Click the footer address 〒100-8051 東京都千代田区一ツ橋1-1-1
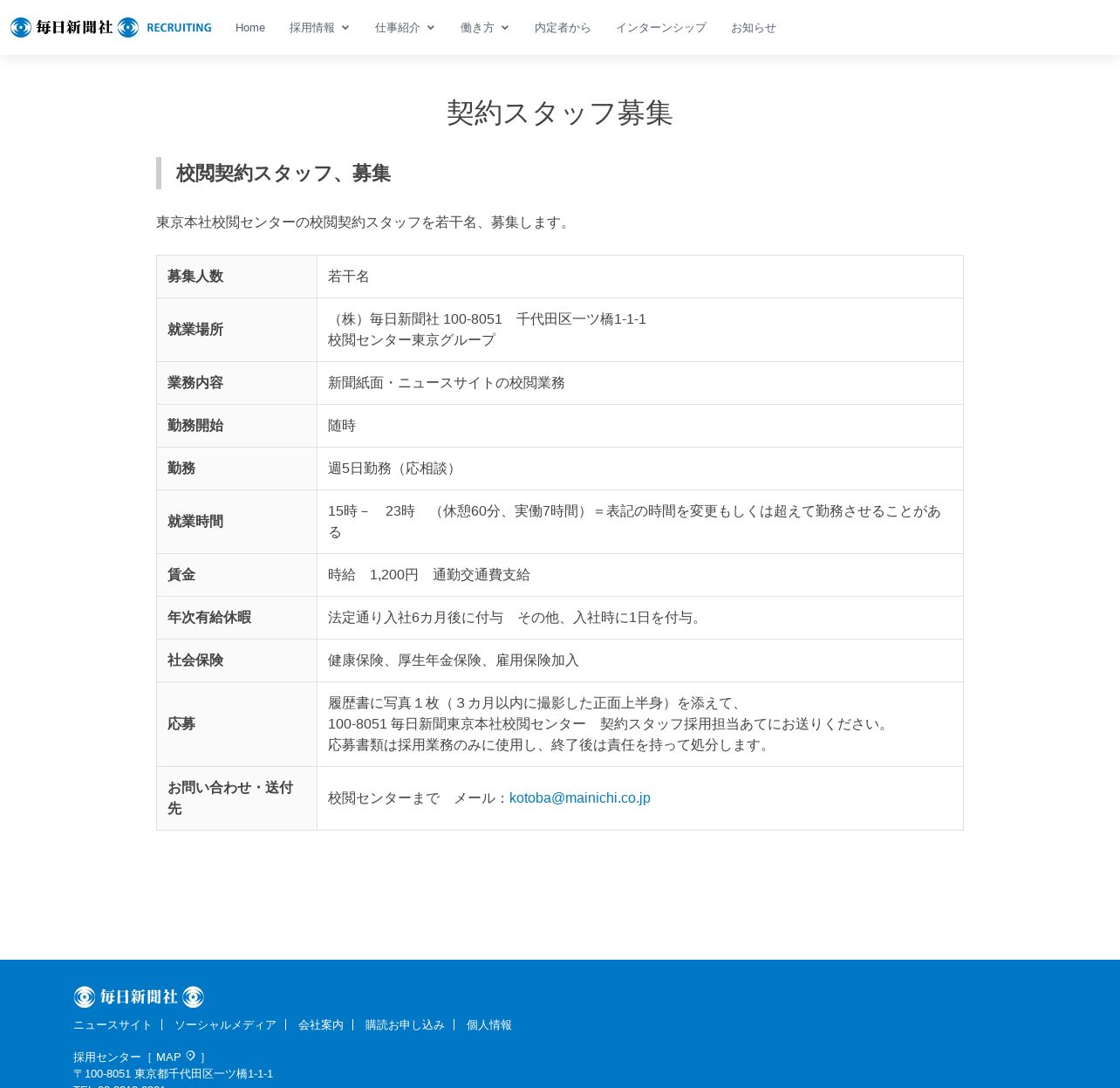Image resolution: width=1120 pixels, height=1088 pixels. pyautogui.click(x=173, y=1074)
